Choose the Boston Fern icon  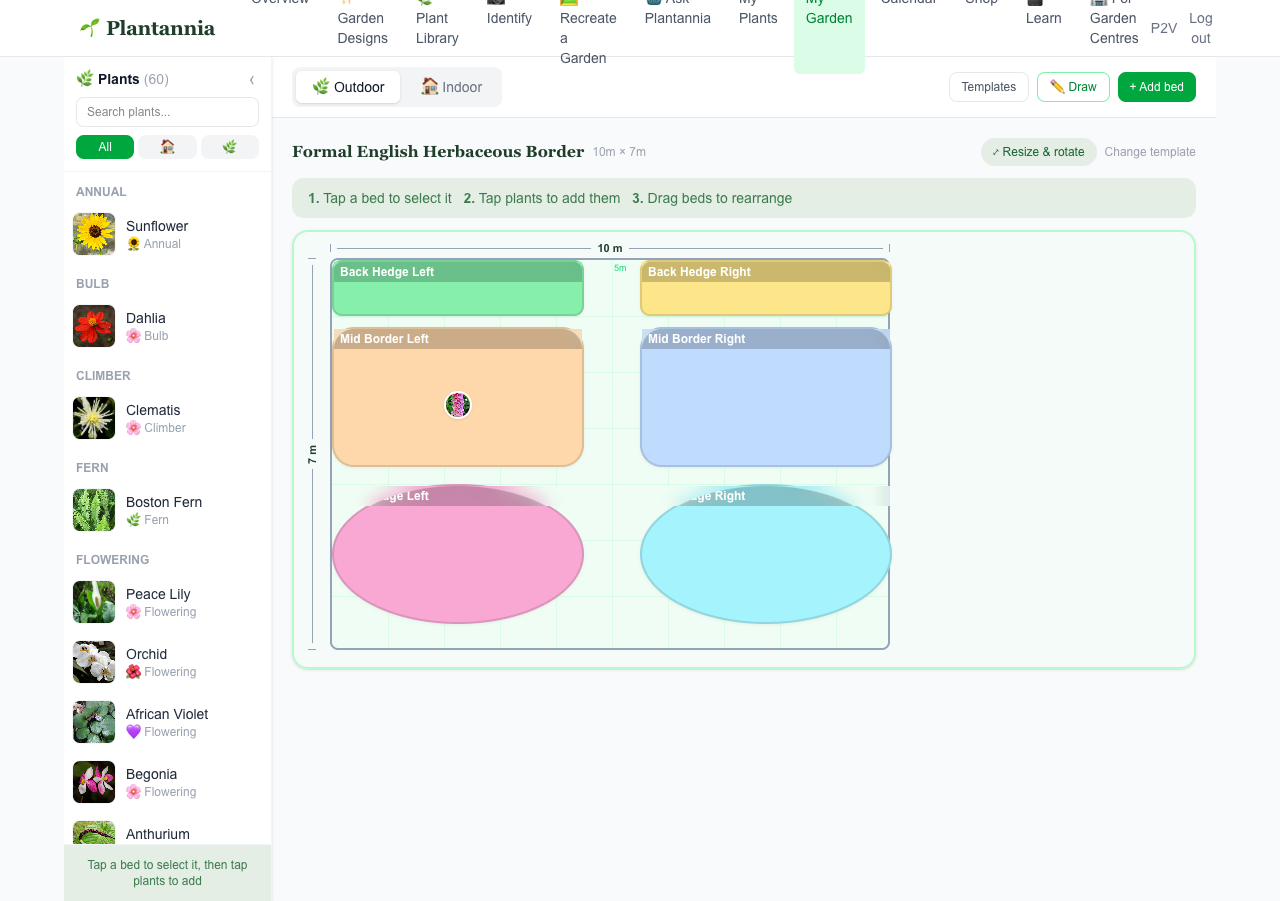[x=94, y=510]
